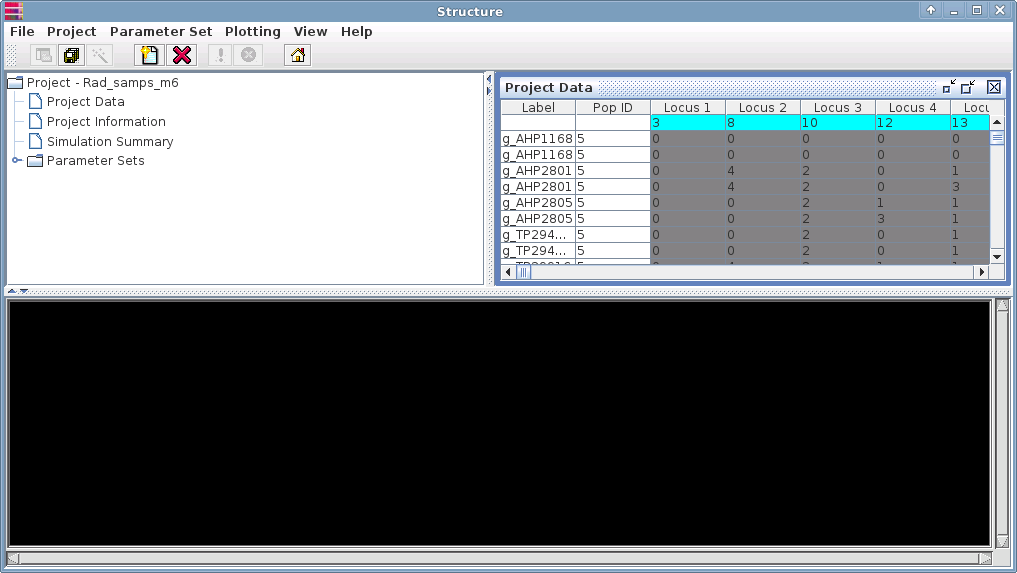Click data table's horizontal scrollbar right arrow
The width and height of the screenshot is (1017, 573).
pos(981,272)
